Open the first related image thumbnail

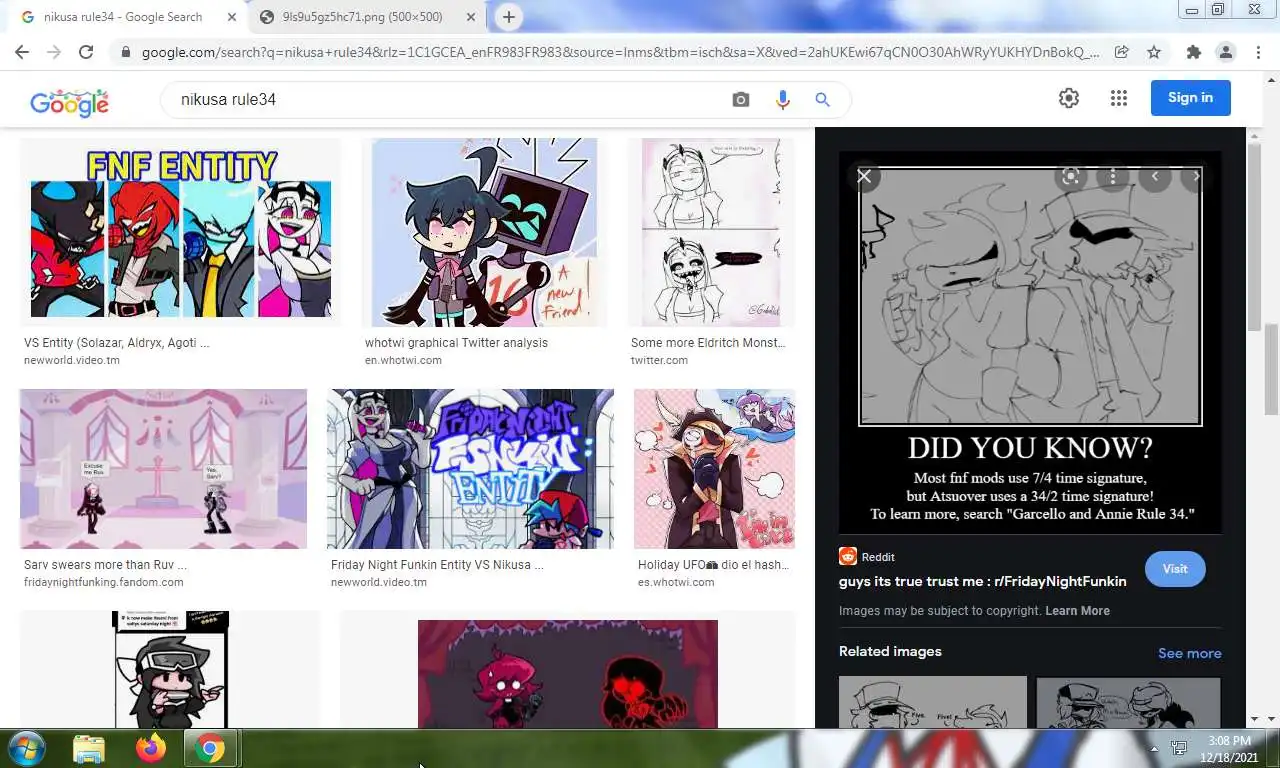click(933, 702)
